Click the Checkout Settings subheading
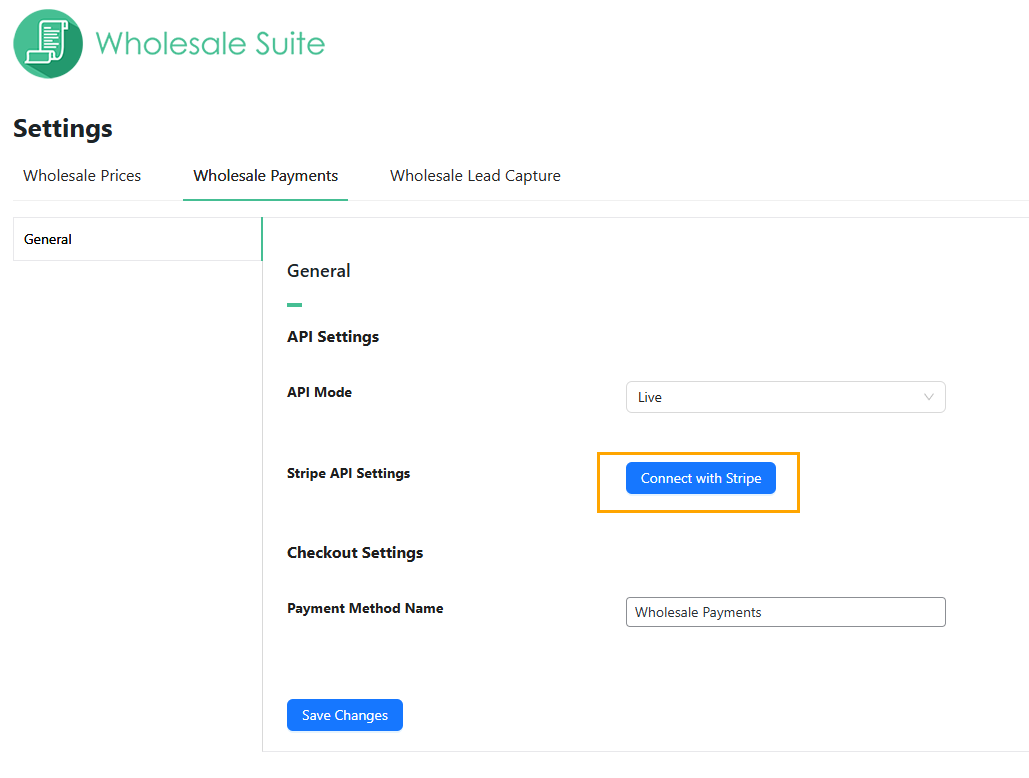 (x=355, y=553)
